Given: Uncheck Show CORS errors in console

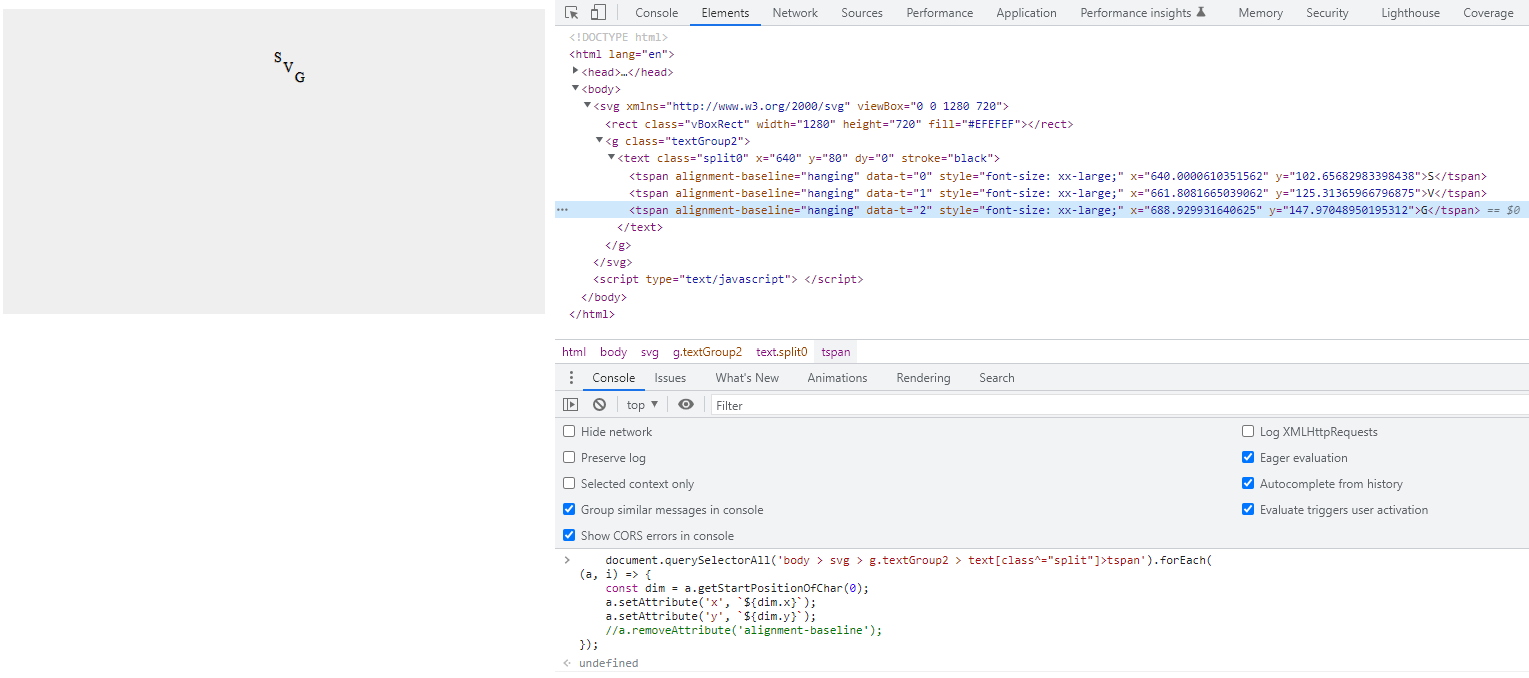Looking at the screenshot, I should 569,536.
